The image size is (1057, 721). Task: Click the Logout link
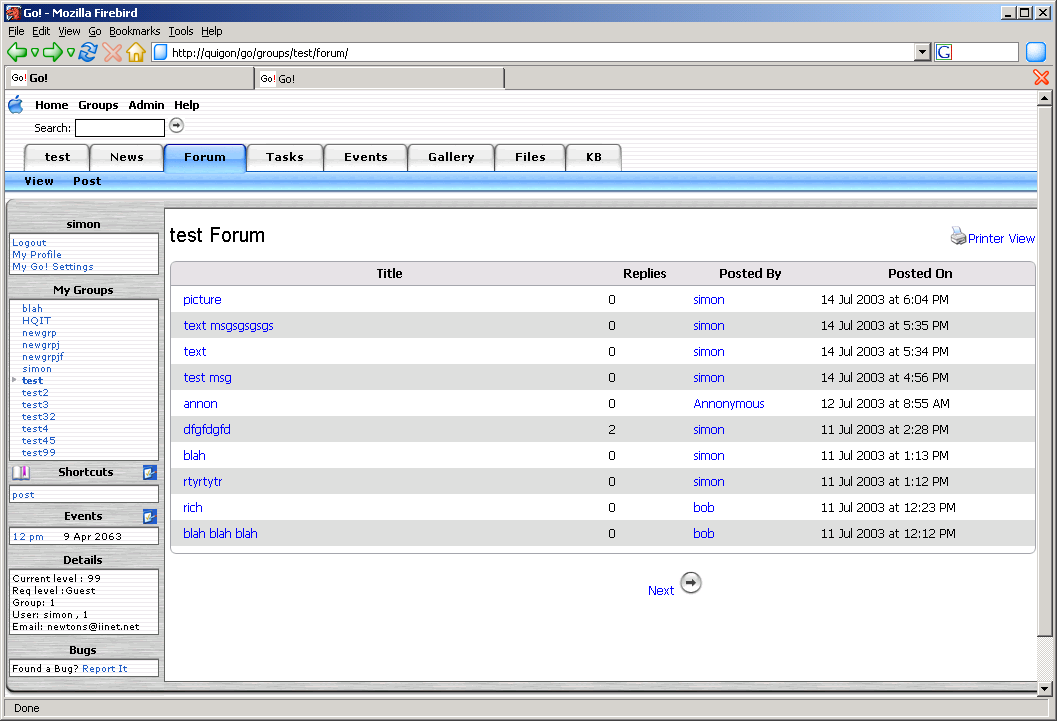29,243
